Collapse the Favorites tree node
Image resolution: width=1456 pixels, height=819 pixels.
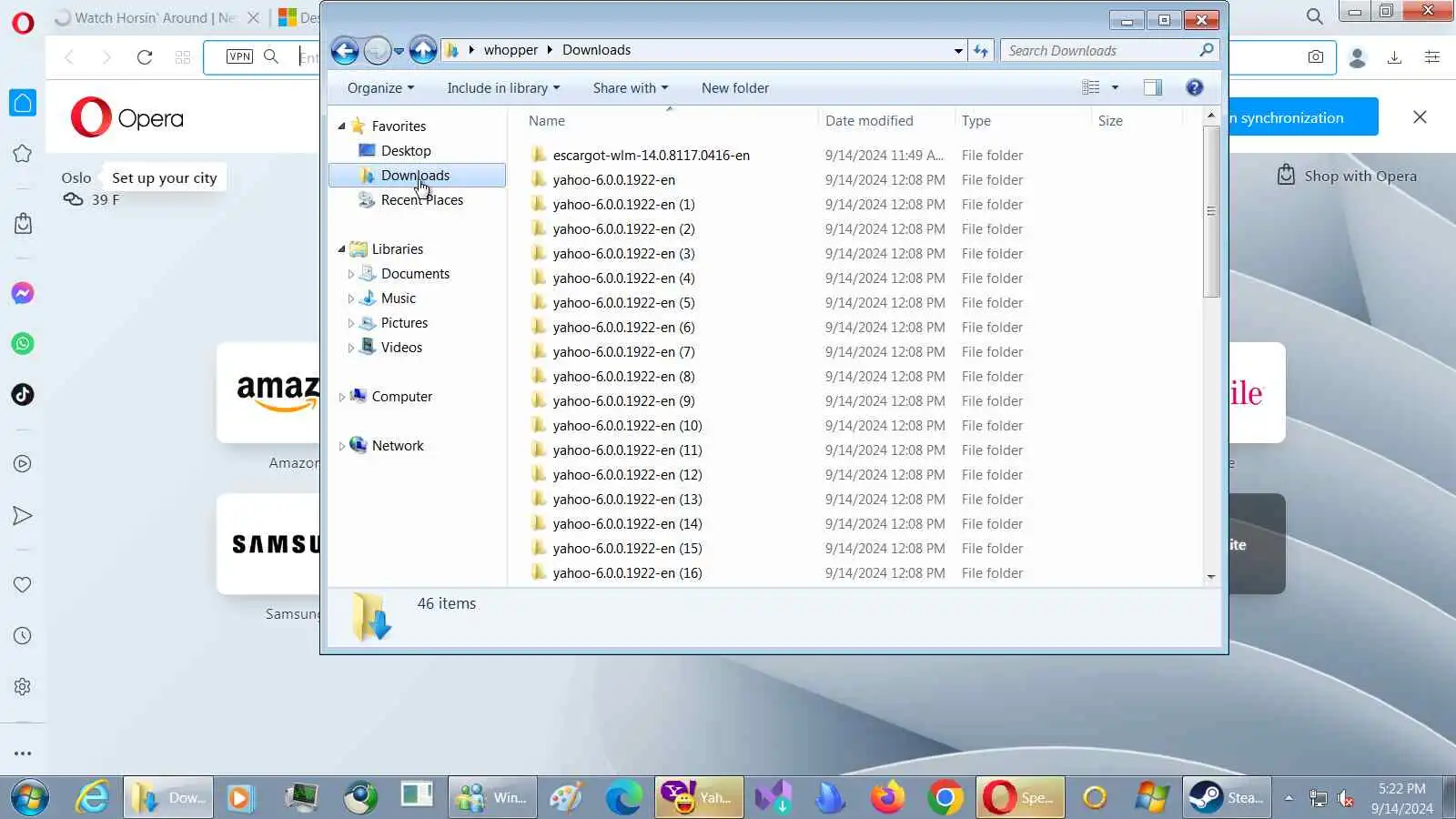[x=342, y=126]
